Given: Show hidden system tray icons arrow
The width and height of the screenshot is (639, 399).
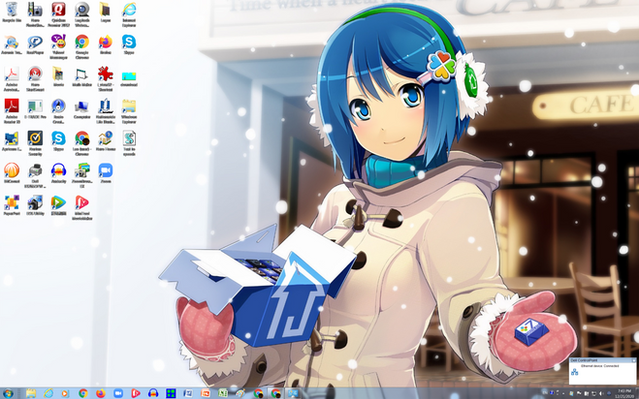Looking at the screenshot, I should pos(563,393).
